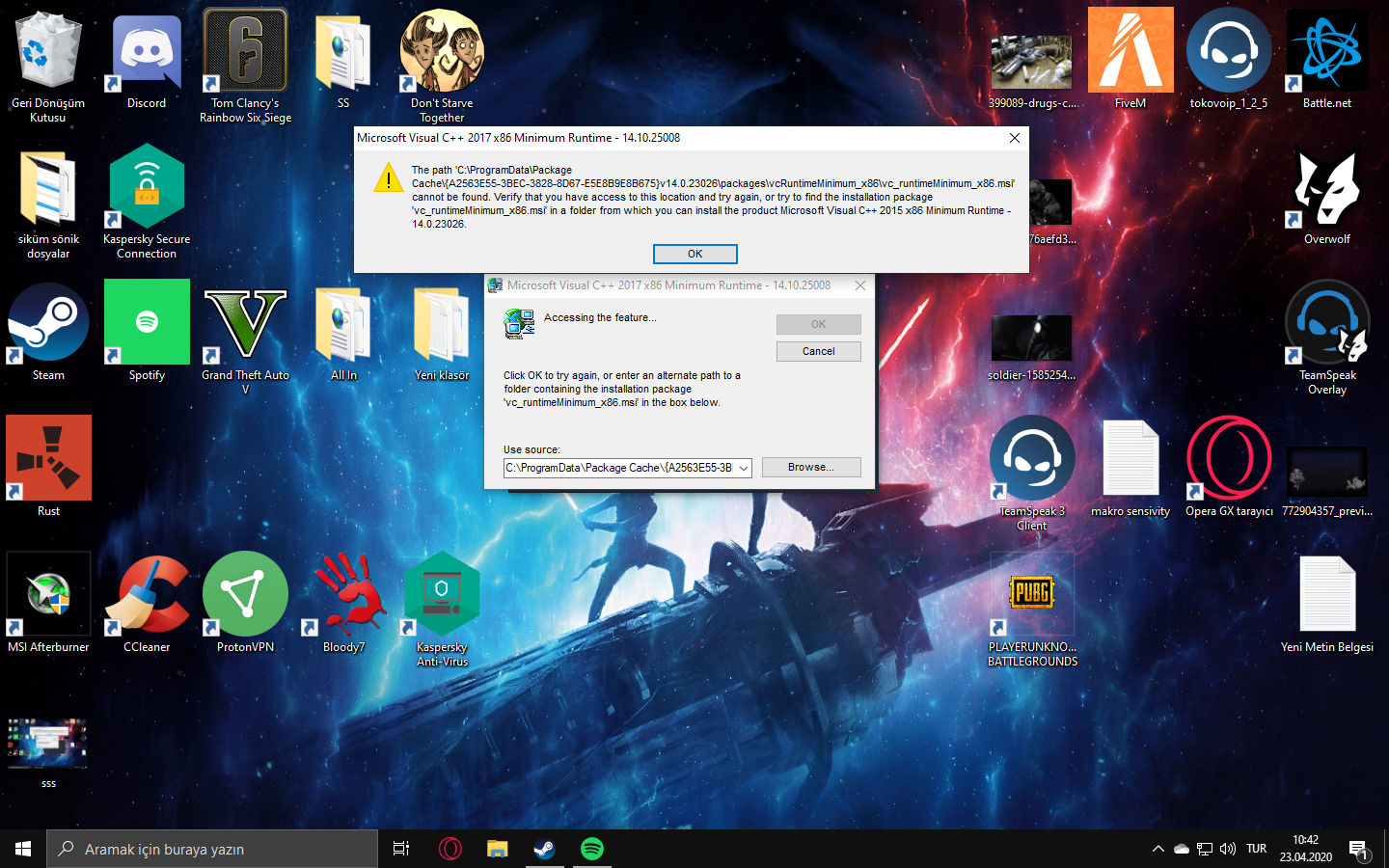Open the Windows Start menu
The width and height of the screenshot is (1389, 868).
coord(23,849)
